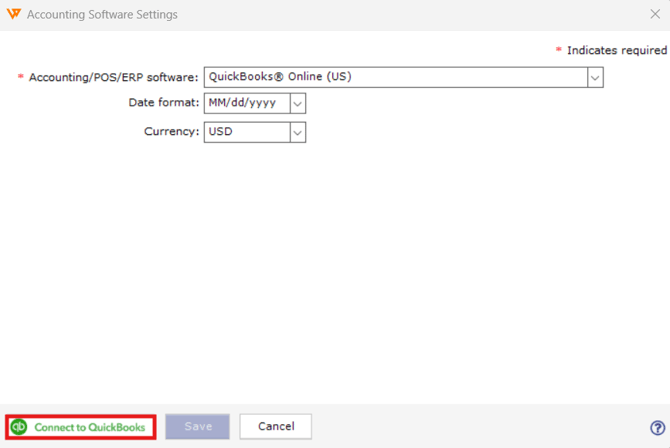The height and width of the screenshot is (448, 670).
Task: Click the Accounting/POS/ERP software label
Action: point(114,77)
